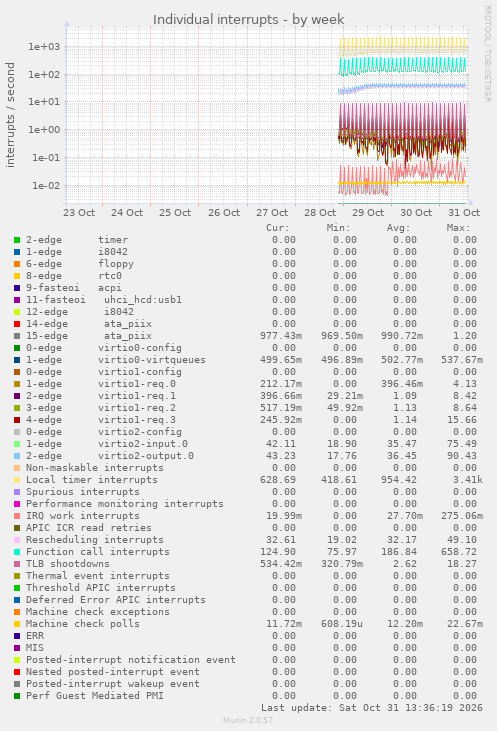Image resolution: width=497 pixels, height=731 pixels.
Task: Click the 1e+03 y-axis tick label
Action: (44, 47)
